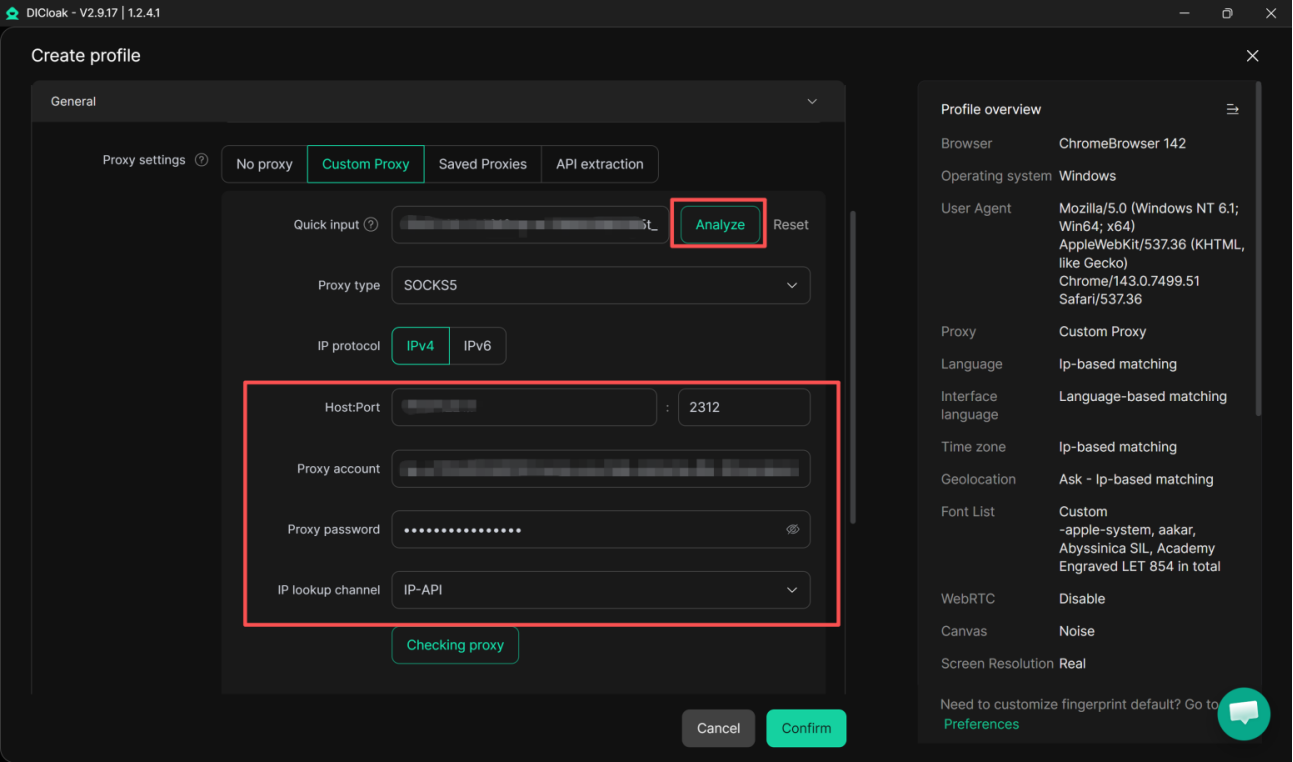1293x762 pixels.
Task: Collapse the General section chevron
Action: 812,102
